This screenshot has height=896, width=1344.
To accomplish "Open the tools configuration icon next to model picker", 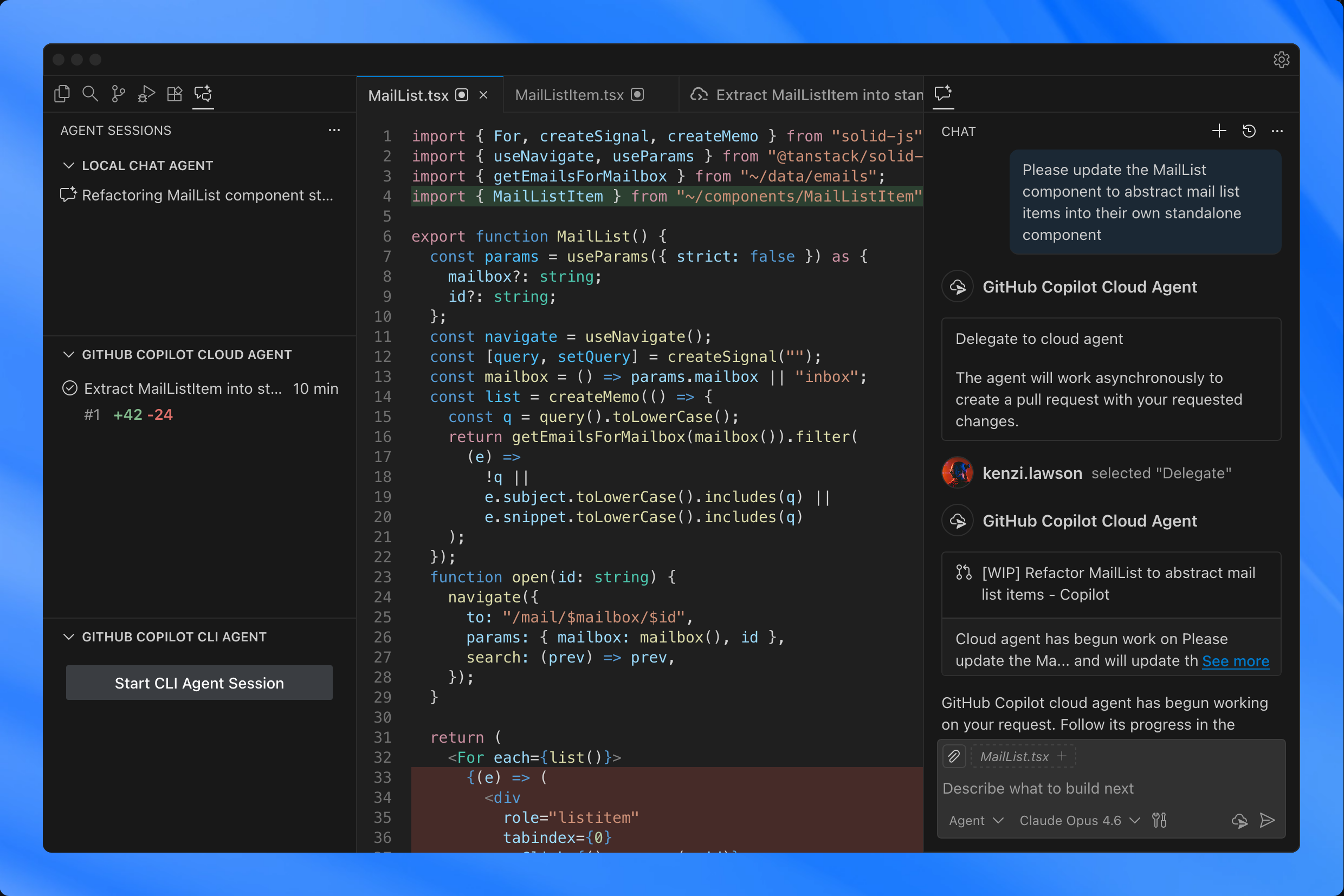I will coord(1159,820).
